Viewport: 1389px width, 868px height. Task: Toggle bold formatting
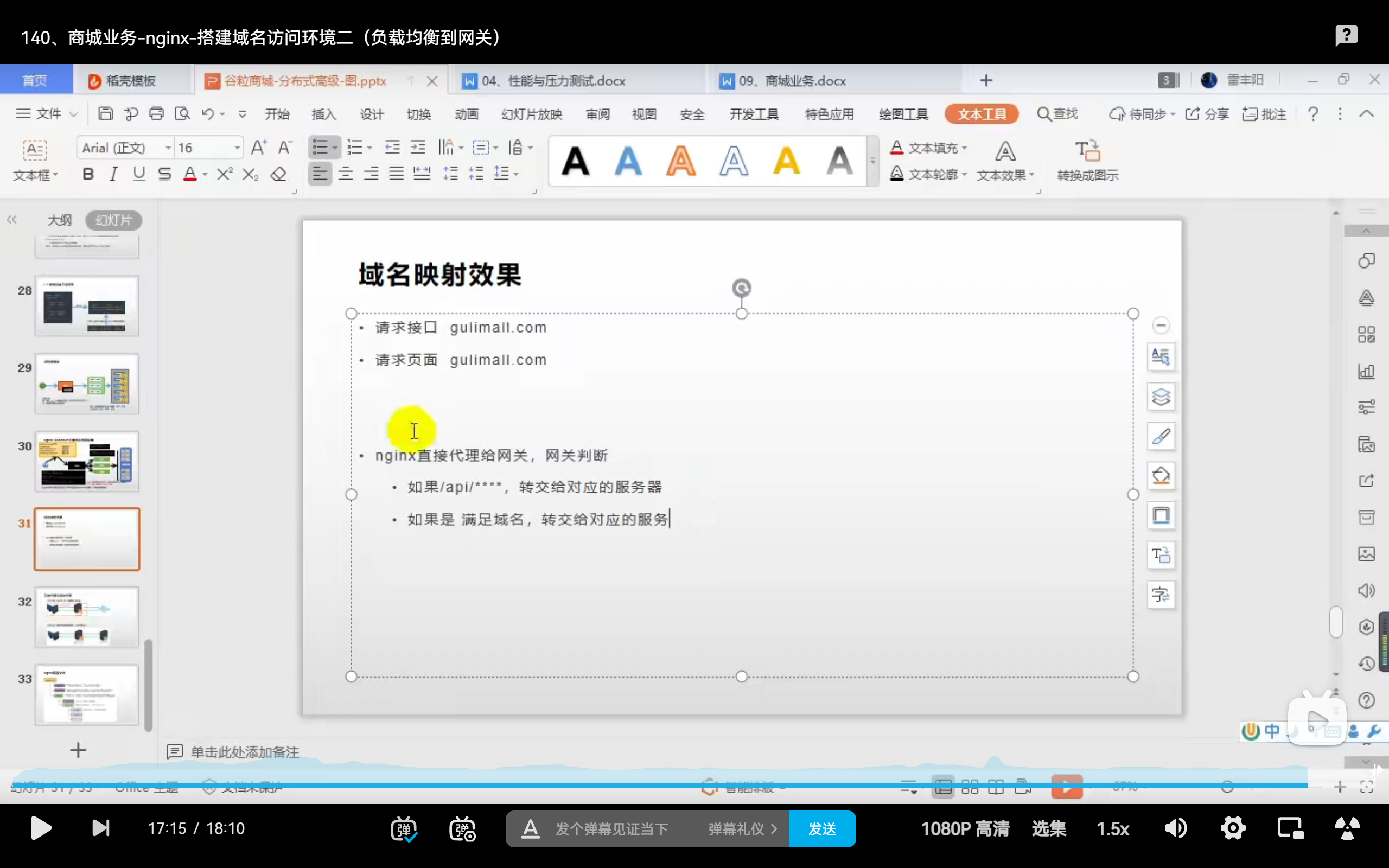88,174
